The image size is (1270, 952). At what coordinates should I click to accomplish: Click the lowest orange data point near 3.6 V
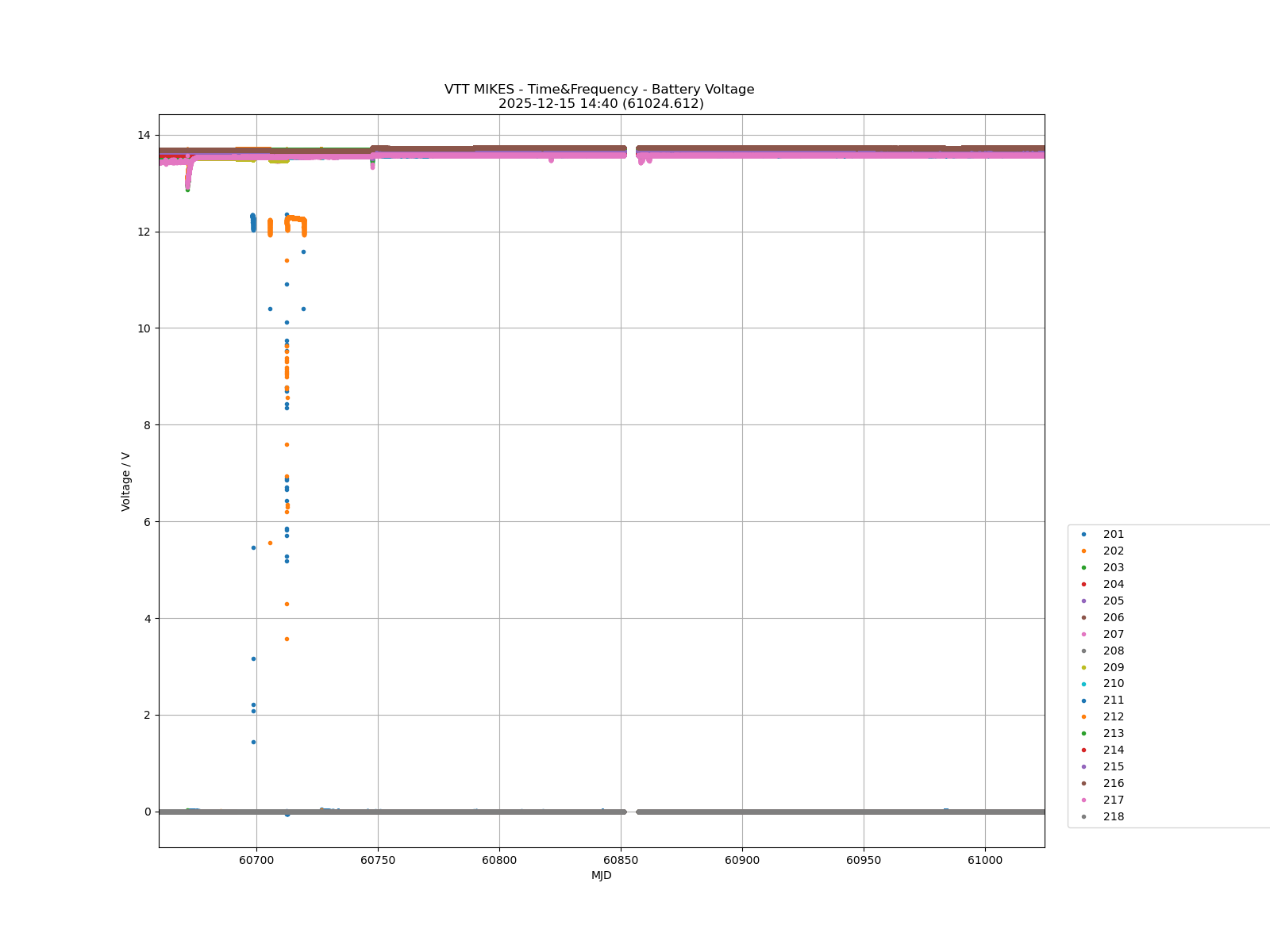[x=287, y=639]
